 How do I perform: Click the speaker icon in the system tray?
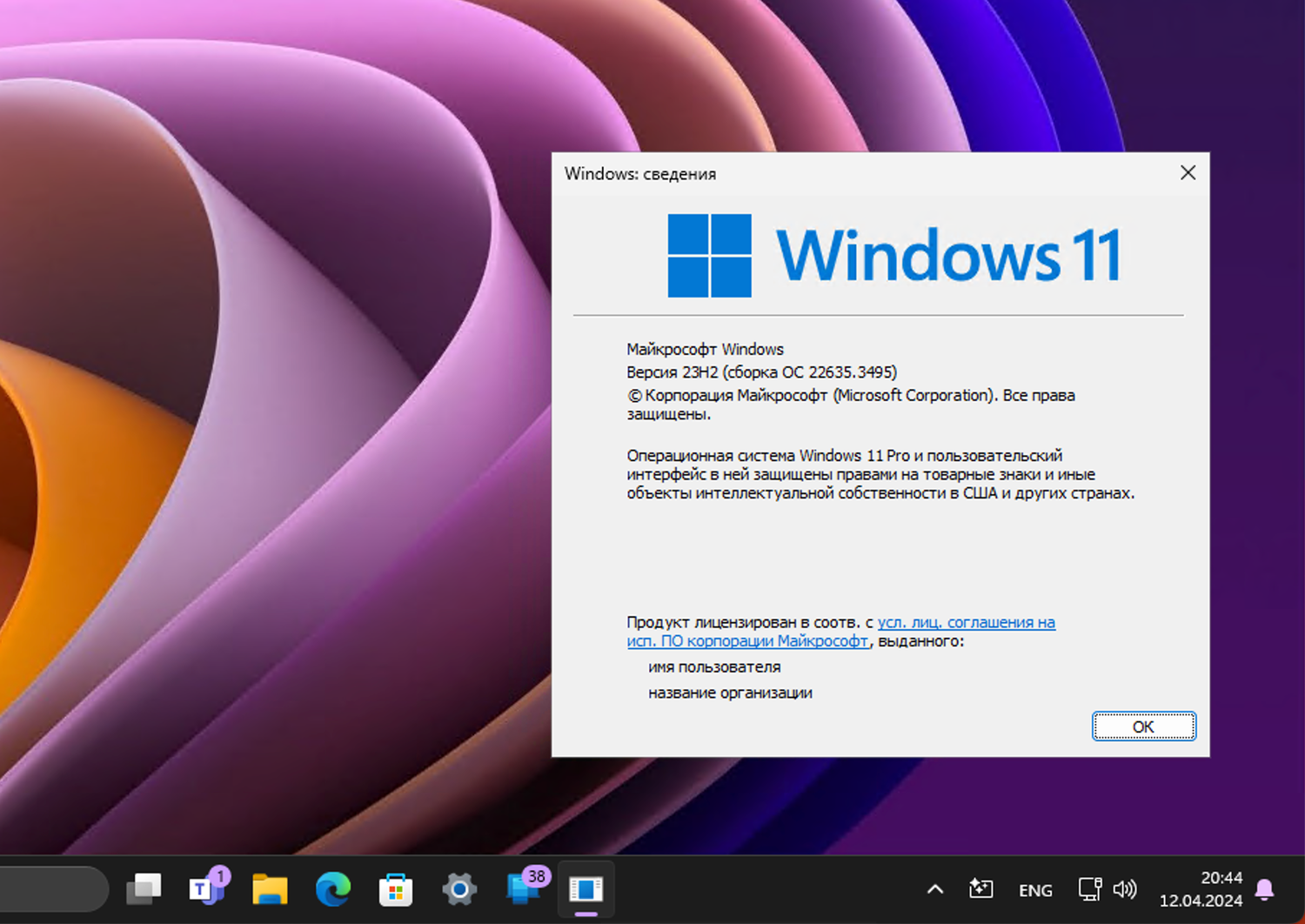(x=1125, y=889)
